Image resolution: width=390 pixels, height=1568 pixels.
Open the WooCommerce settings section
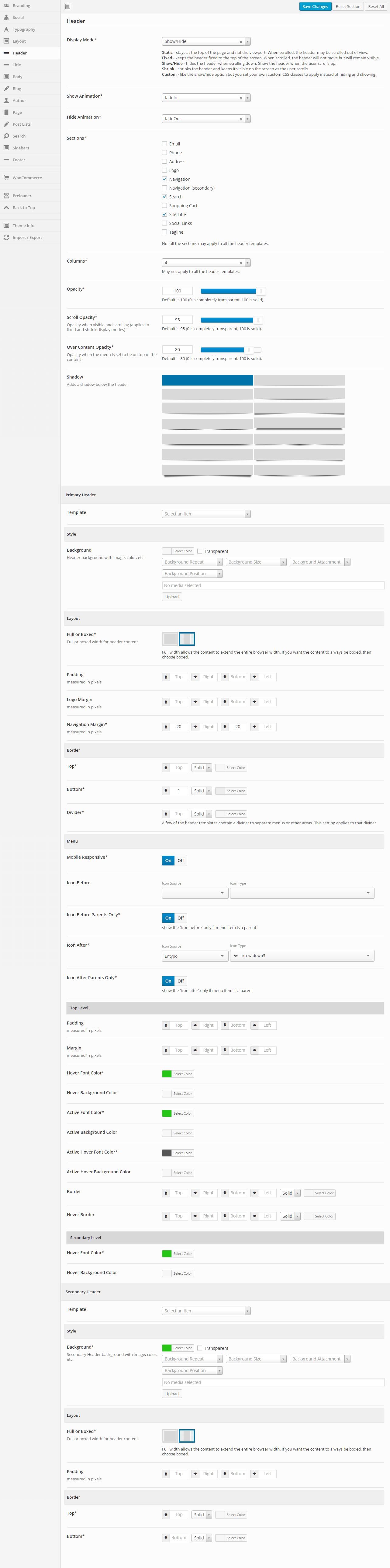pos(30,178)
